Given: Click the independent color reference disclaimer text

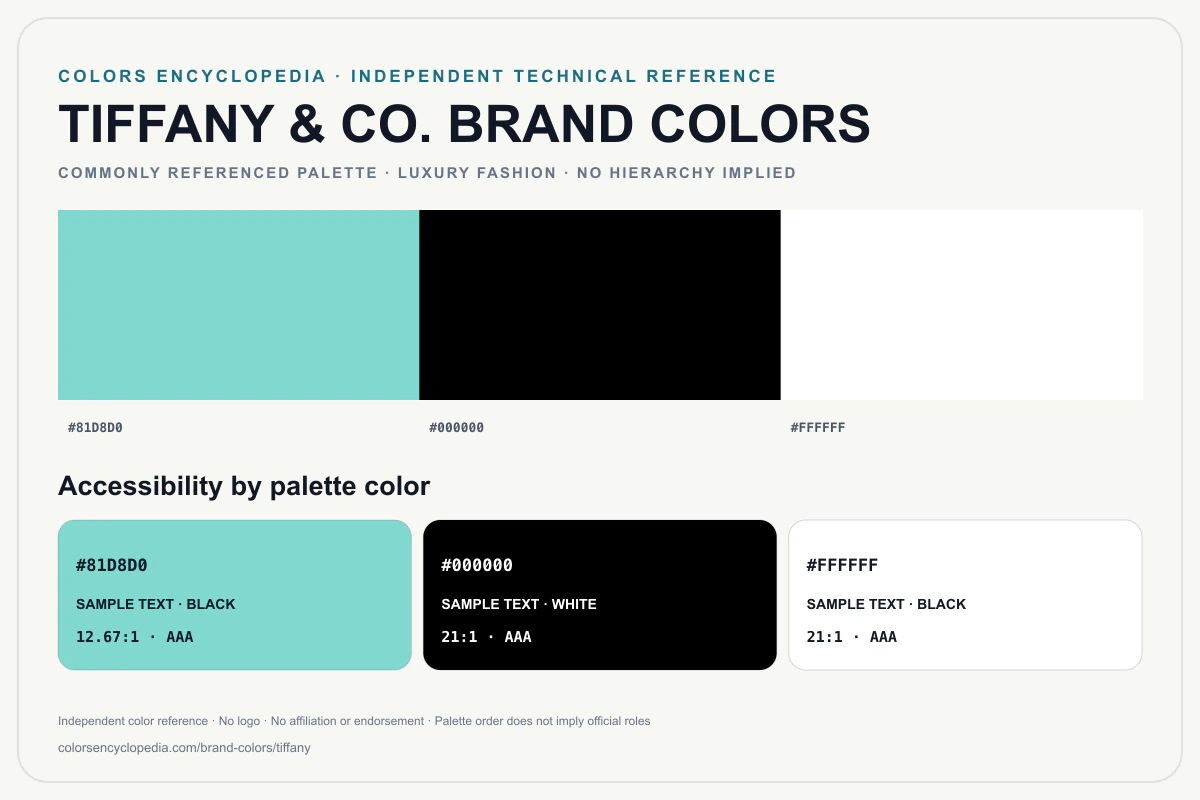Looking at the screenshot, I should coord(354,721).
